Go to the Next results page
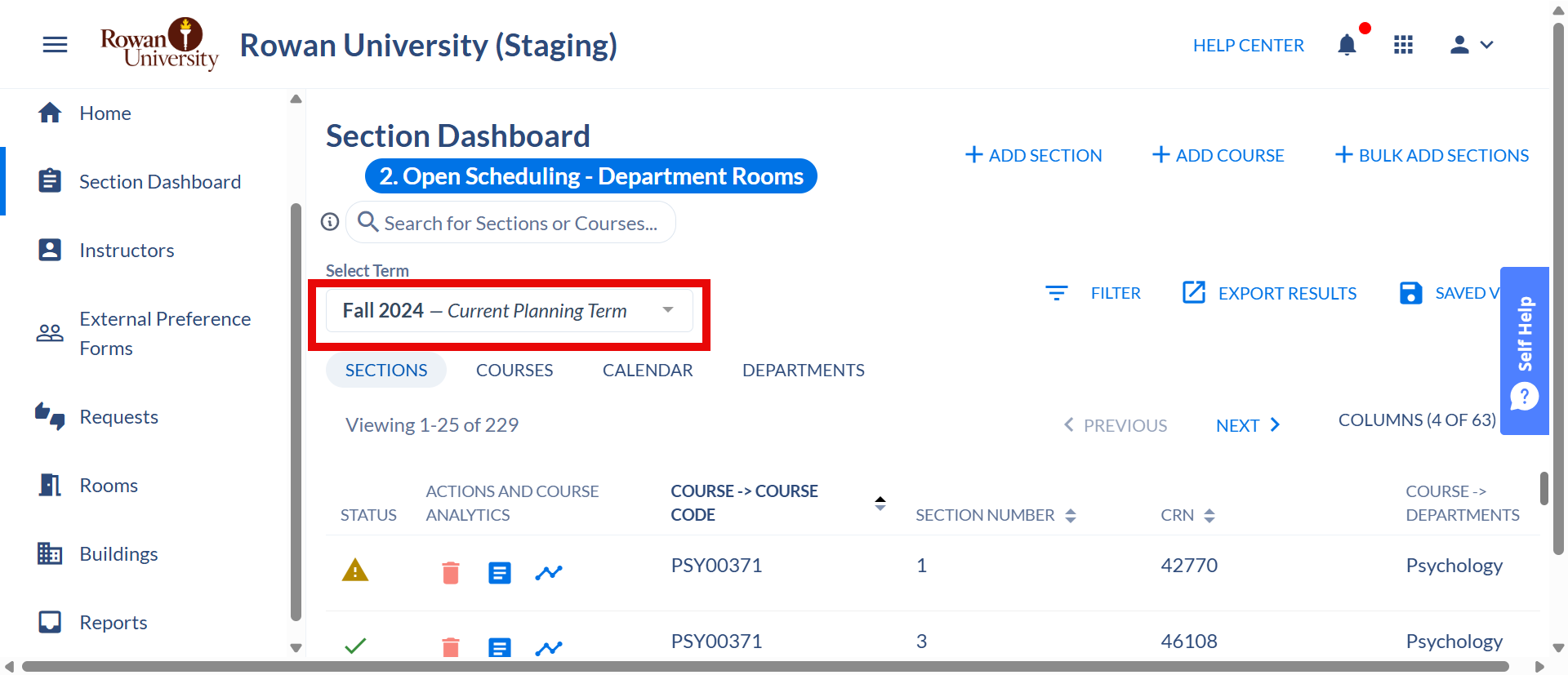This screenshot has width=1568, height=675. pos(1248,425)
